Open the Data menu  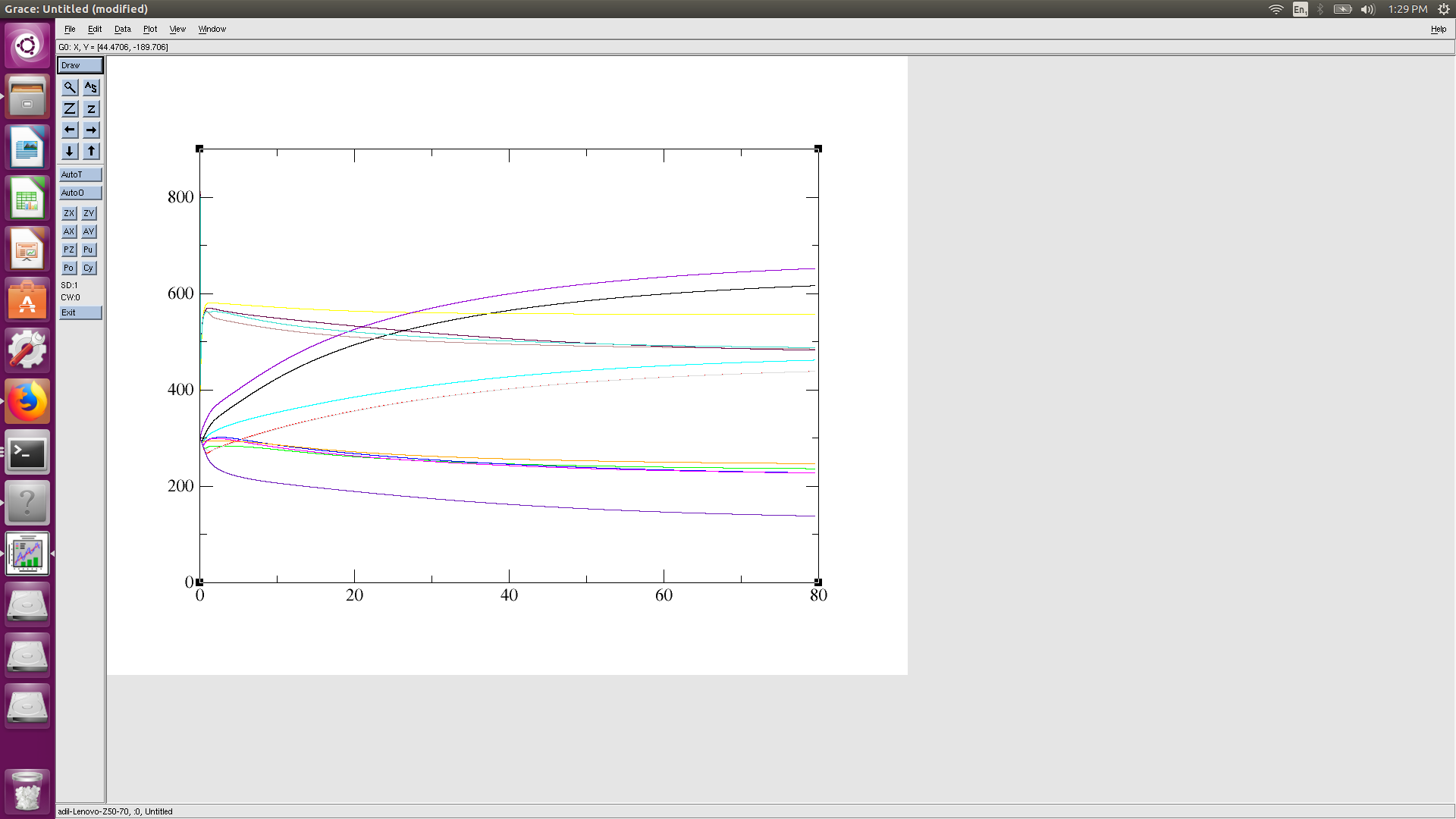click(122, 29)
